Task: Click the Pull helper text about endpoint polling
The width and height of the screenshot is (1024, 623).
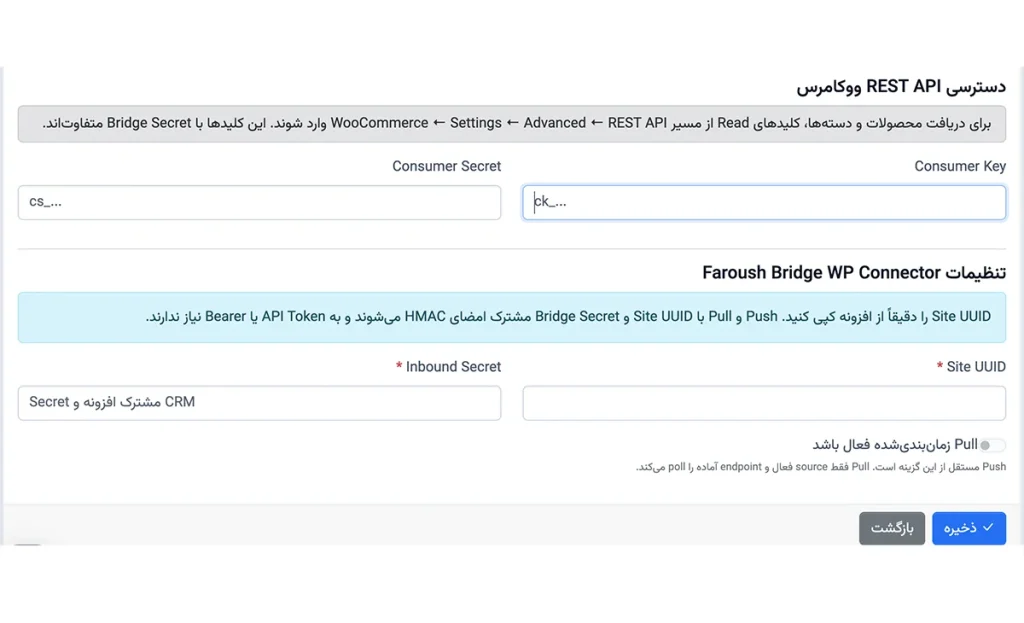Action: point(821,467)
